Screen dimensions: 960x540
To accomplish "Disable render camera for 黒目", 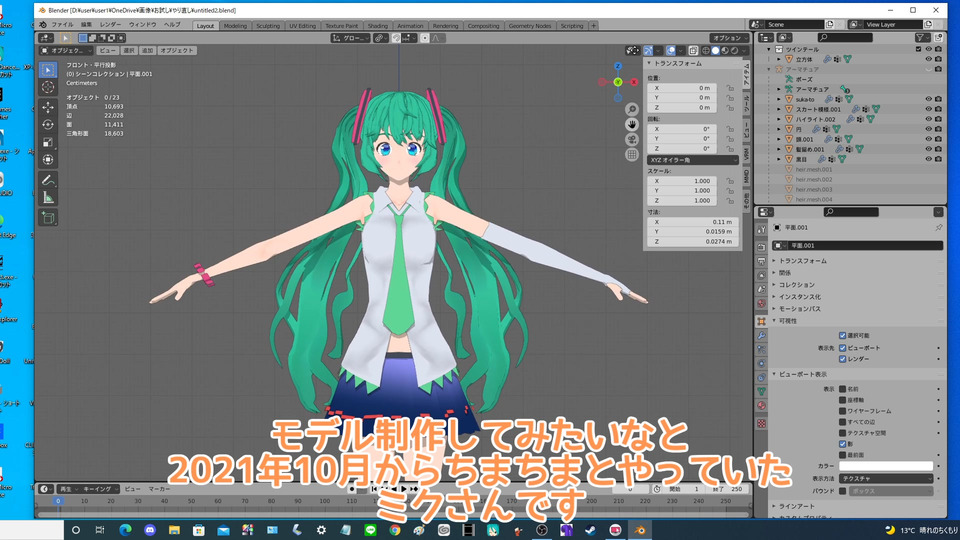I will (x=938, y=159).
